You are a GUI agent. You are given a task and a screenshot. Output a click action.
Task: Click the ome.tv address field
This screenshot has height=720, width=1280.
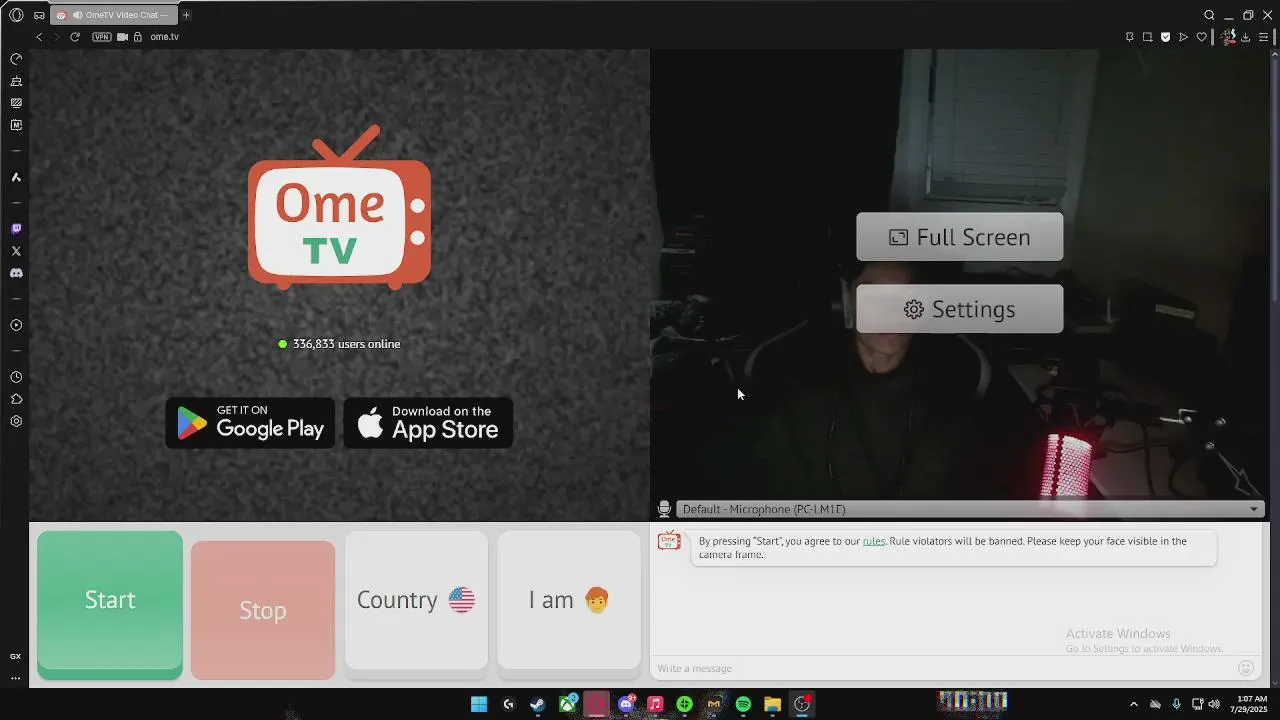(164, 37)
